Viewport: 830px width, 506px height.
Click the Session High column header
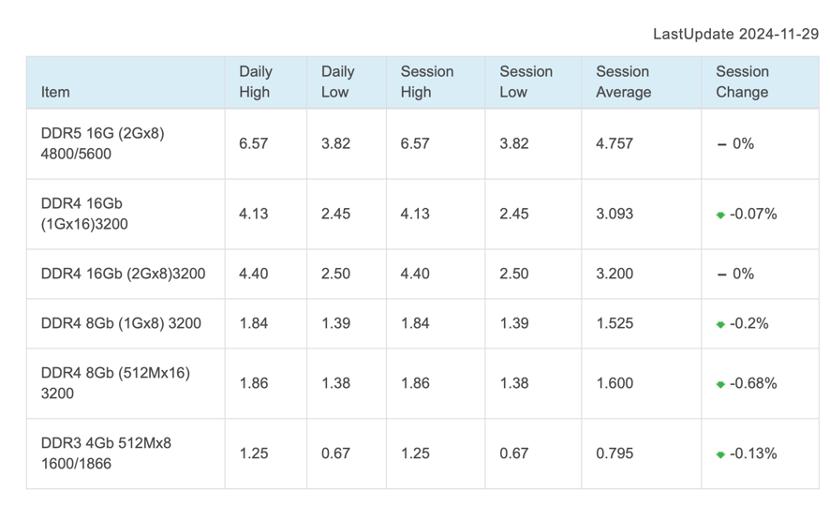pos(427,82)
